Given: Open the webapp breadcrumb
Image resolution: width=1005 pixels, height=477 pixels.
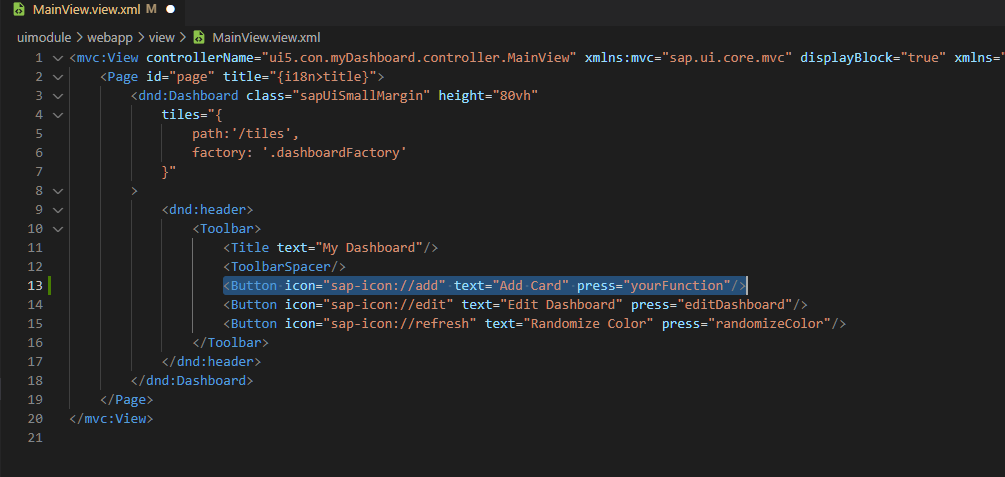Looking at the screenshot, I should click(x=110, y=37).
